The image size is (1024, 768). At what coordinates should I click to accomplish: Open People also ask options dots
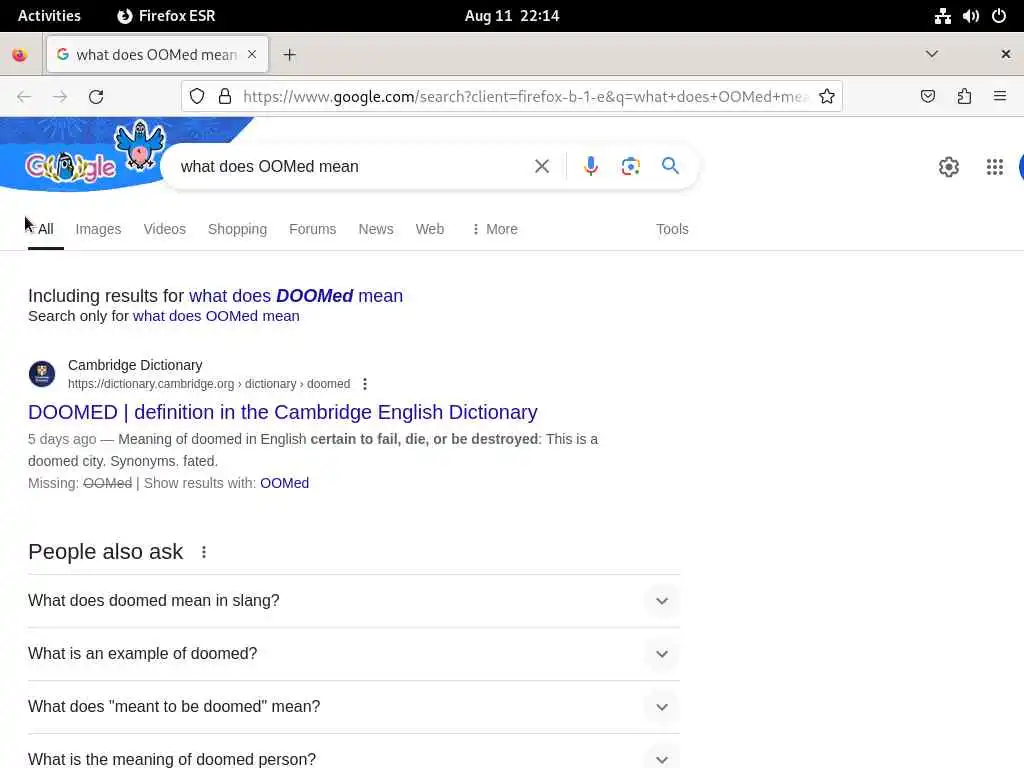(x=204, y=552)
